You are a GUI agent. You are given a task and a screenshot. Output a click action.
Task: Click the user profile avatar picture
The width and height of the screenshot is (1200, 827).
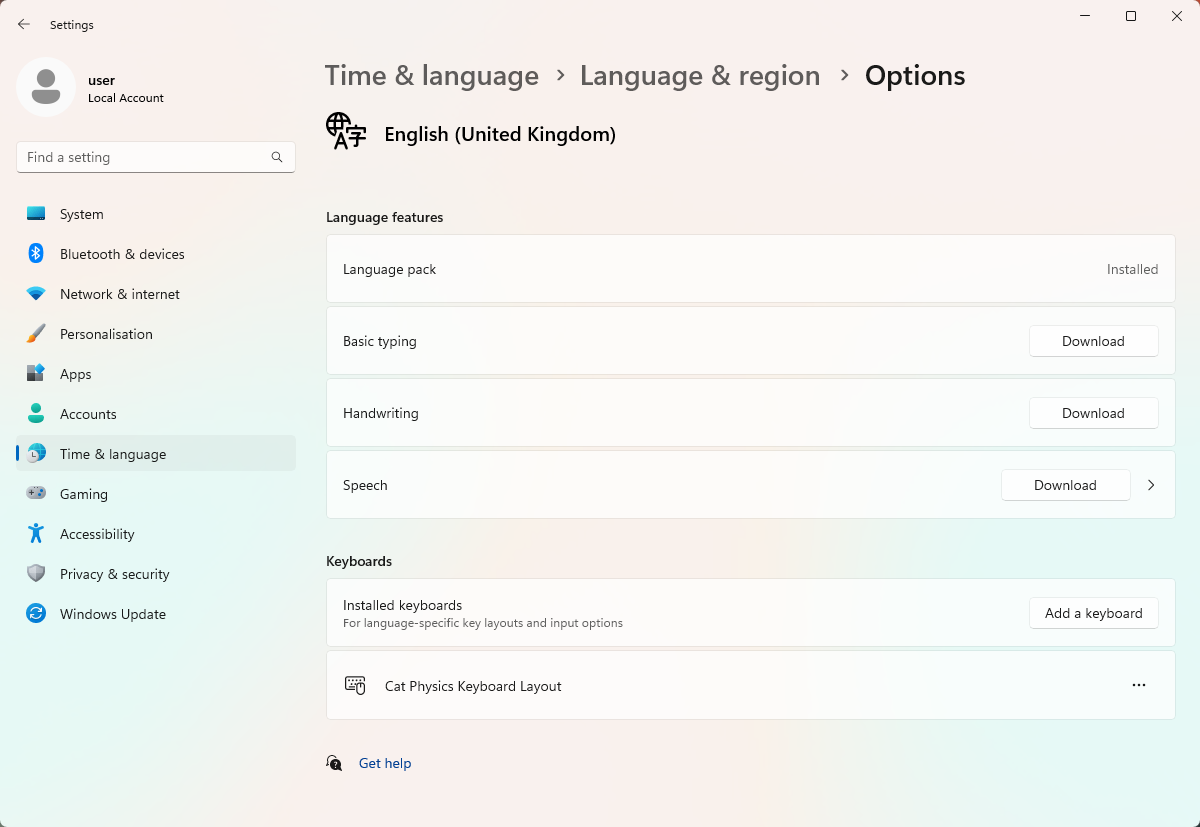click(x=46, y=87)
